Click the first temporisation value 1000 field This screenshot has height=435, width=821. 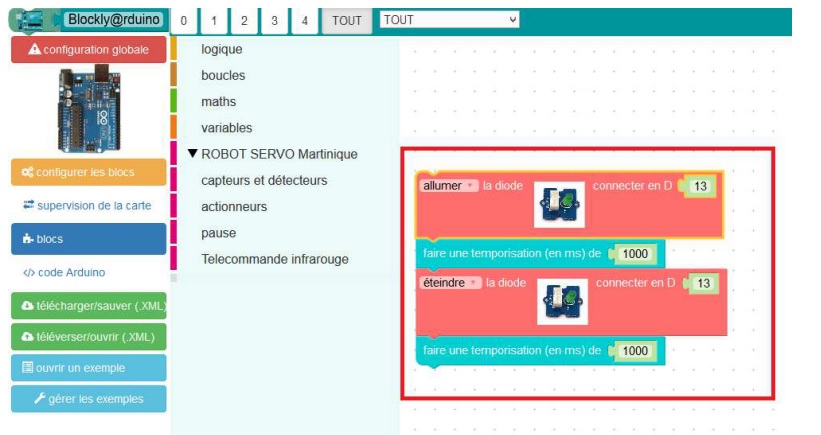tap(635, 254)
